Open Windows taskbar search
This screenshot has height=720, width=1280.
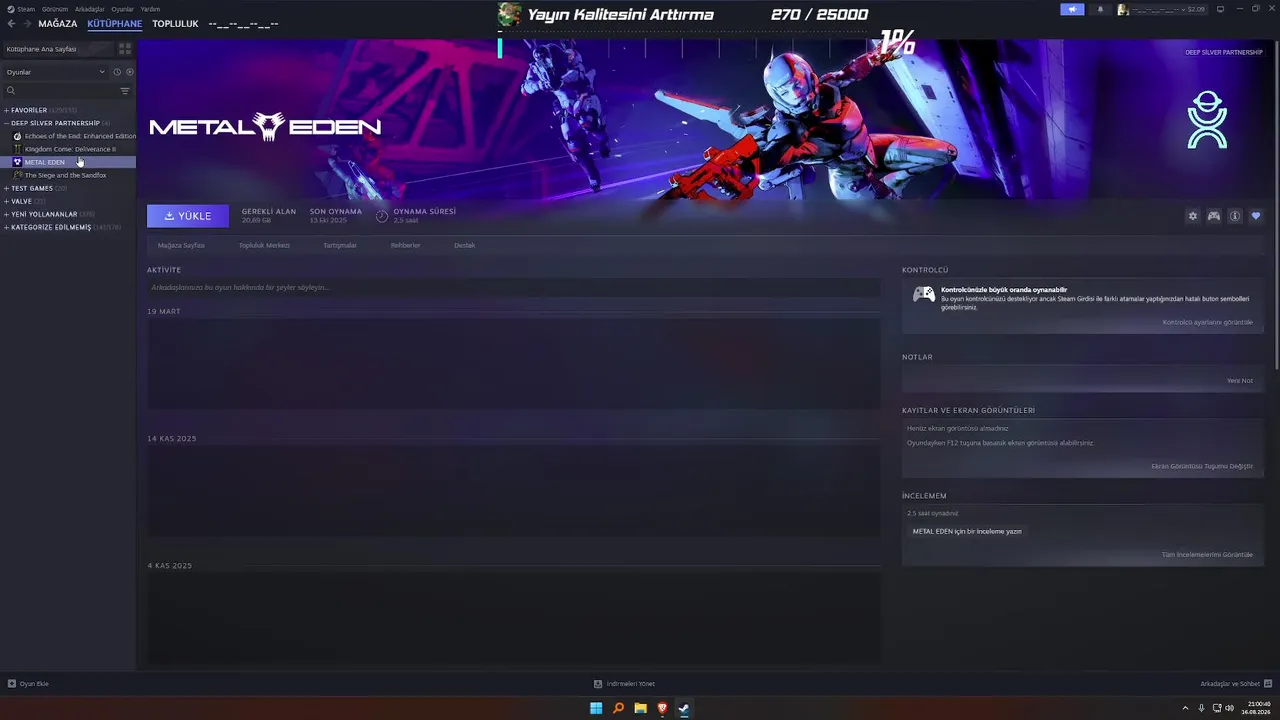click(618, 708)
